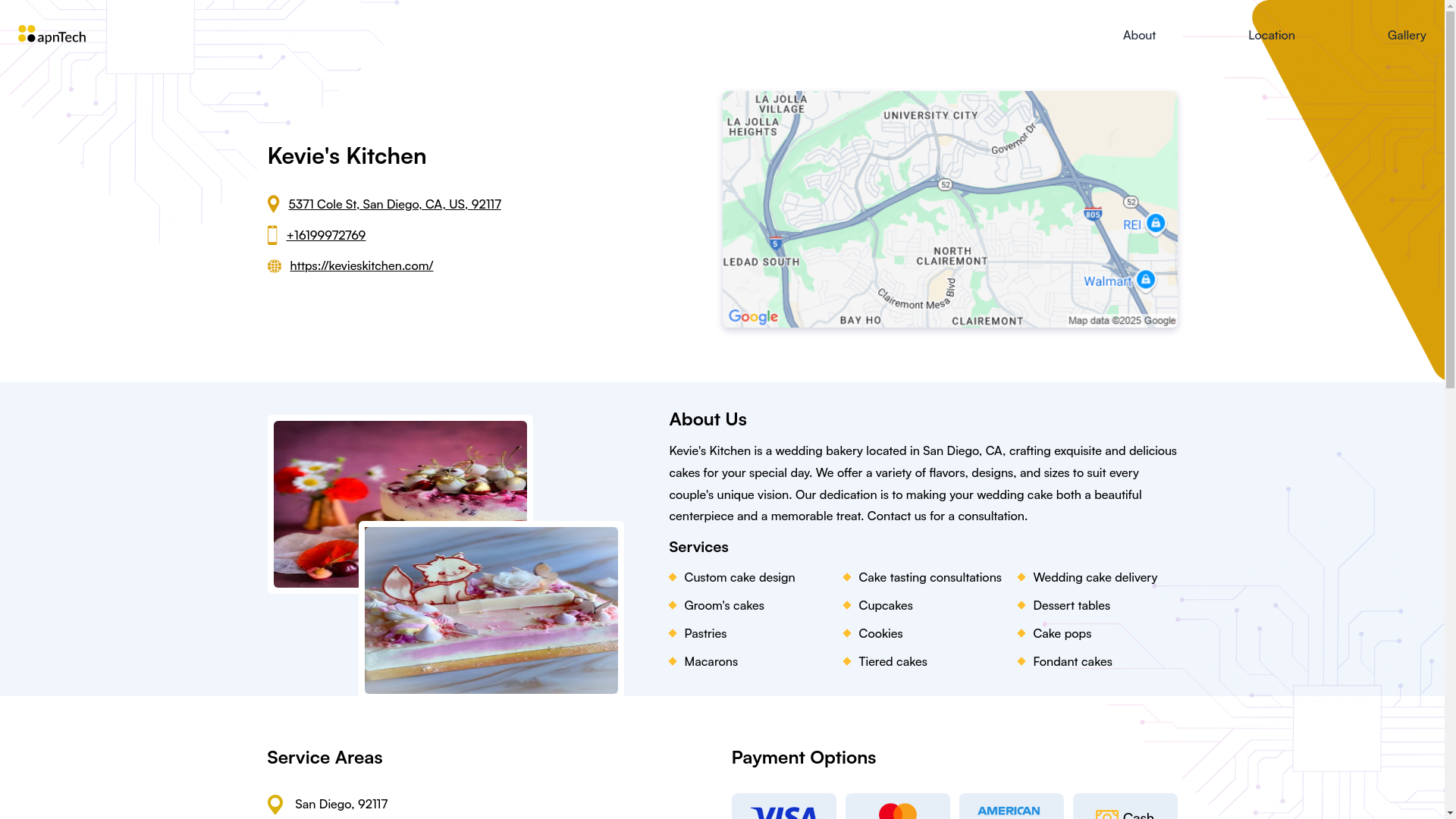This screenshot has height=819, width=1456.
Task: Open the Gallery nav link
Action: tap(1407, 35)
